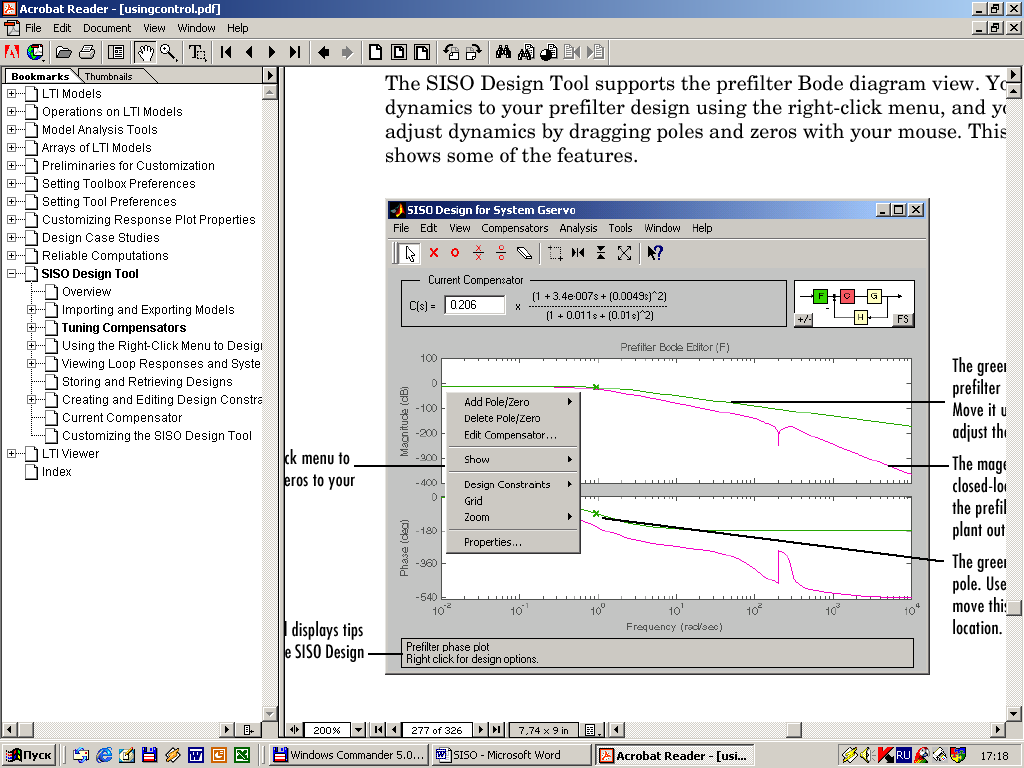The height and width of the screenshot is (768, 1024).
Task: Click the 7,74 x 9 in page size box
Action: [543, 730]
